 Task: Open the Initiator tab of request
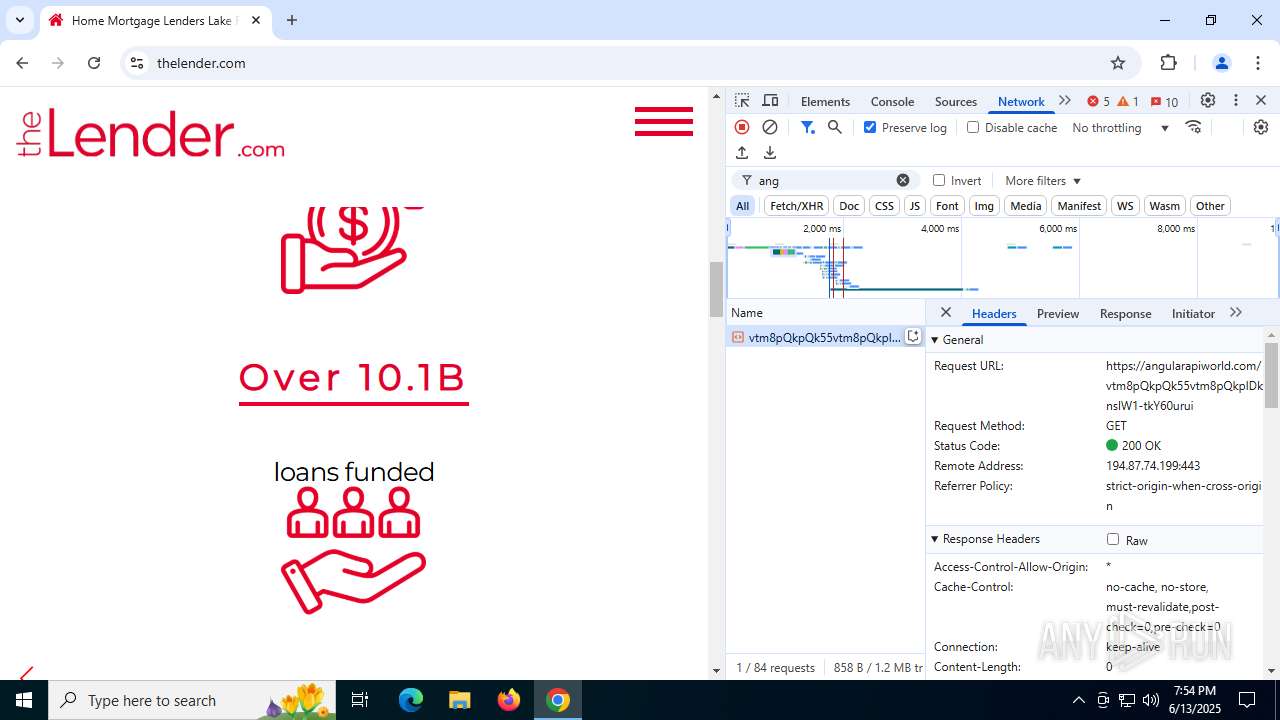(1193, 313)
